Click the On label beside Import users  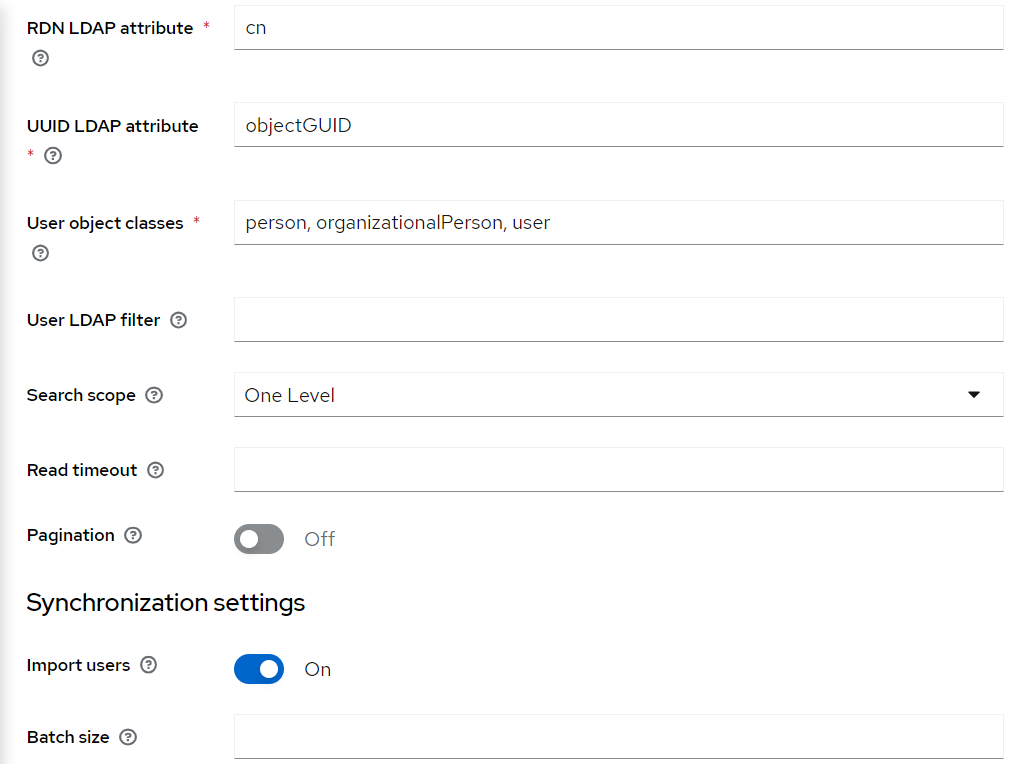click(317, 669)
